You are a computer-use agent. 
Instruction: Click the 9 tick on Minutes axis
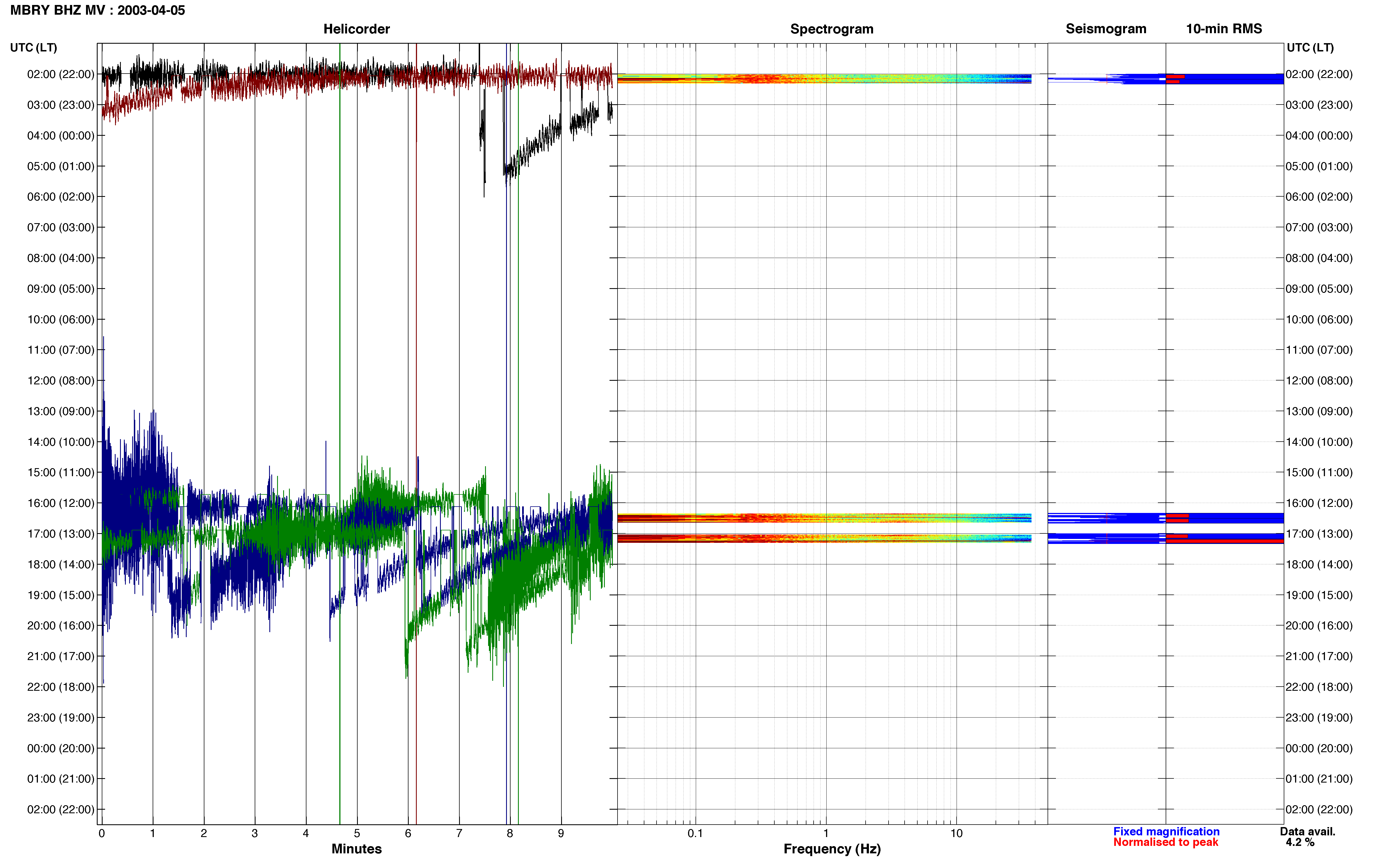[561, 833]
